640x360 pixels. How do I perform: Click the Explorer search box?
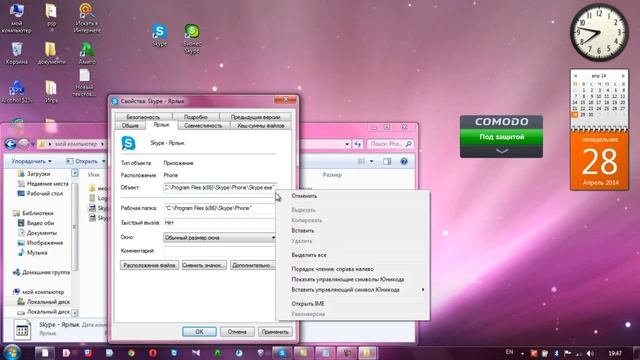(390, 144)
